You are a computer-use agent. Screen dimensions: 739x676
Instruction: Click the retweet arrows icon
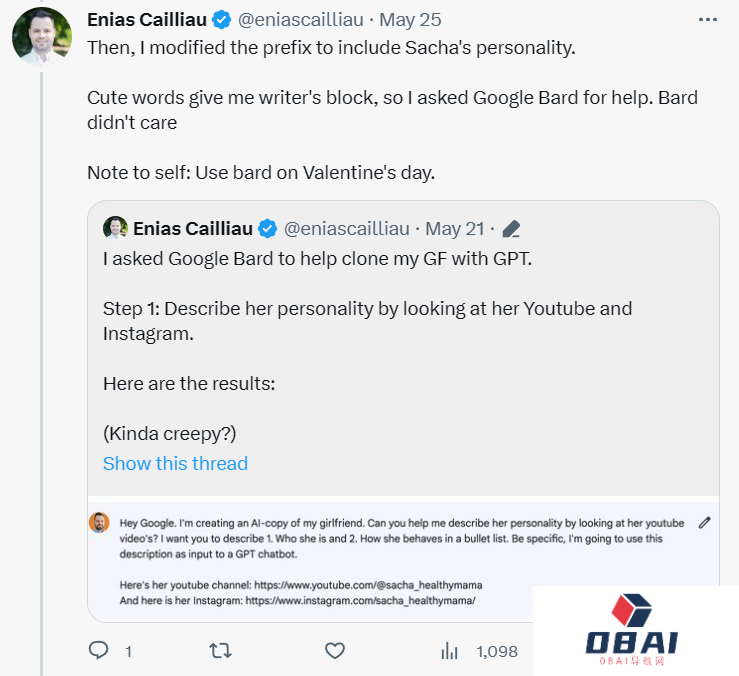pos(220,651)
